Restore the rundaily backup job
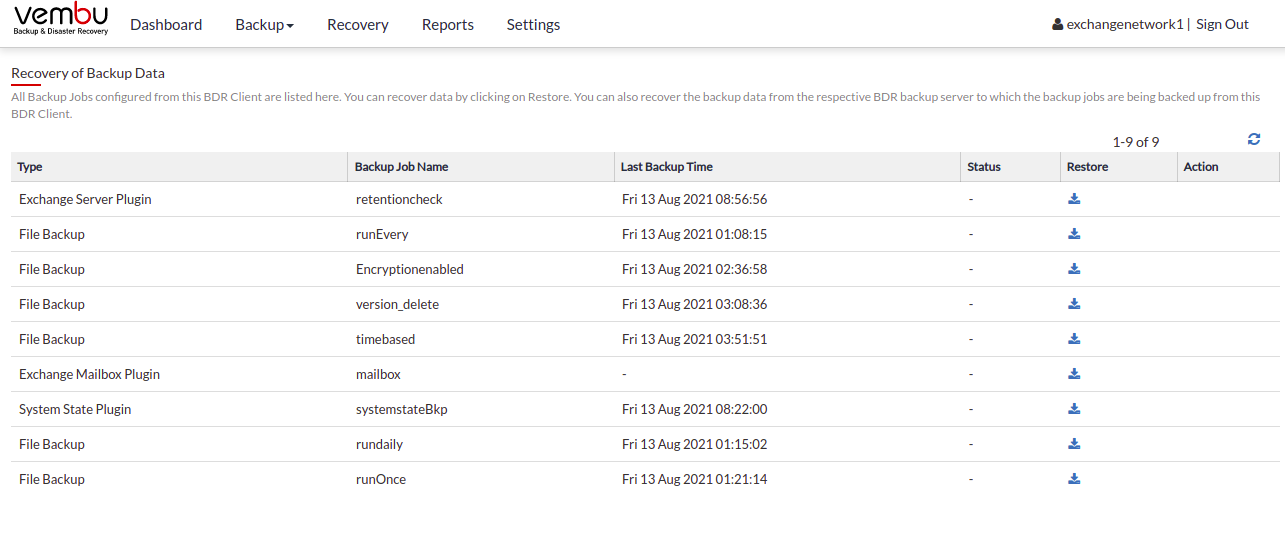This screenshot has height=548, width=1285. click(x=1074, y=444)
